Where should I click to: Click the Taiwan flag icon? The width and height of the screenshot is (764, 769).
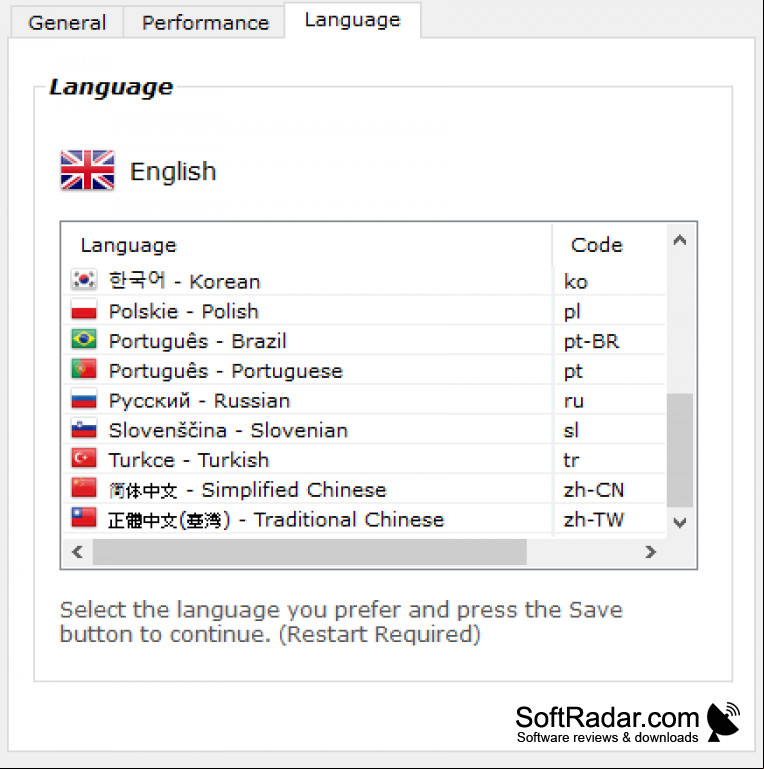(84, 518)
